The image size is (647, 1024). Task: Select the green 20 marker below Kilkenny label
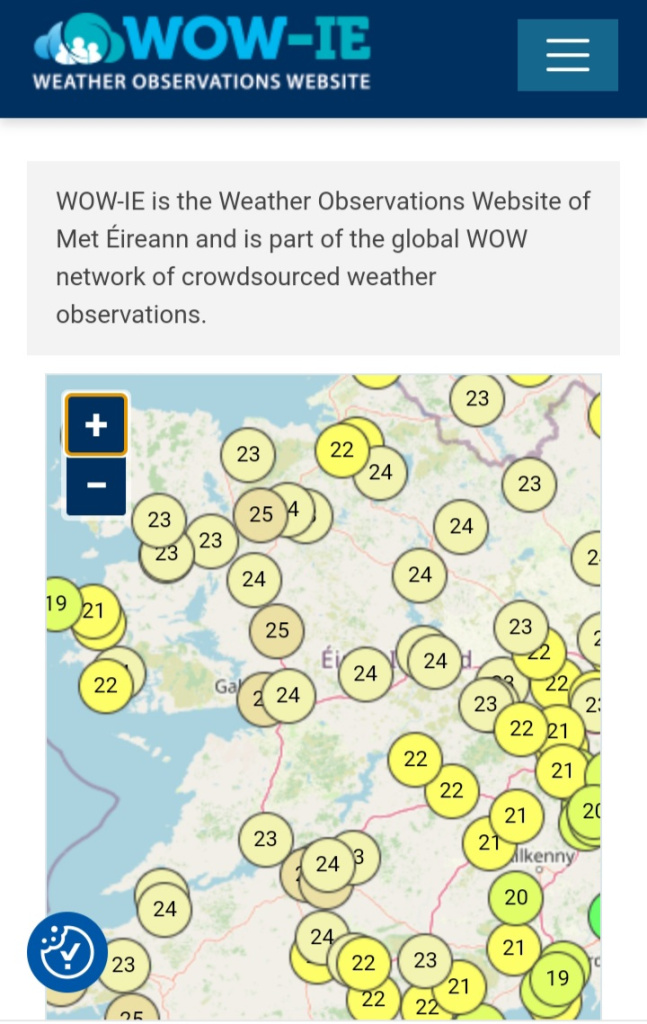click(516, 897)
